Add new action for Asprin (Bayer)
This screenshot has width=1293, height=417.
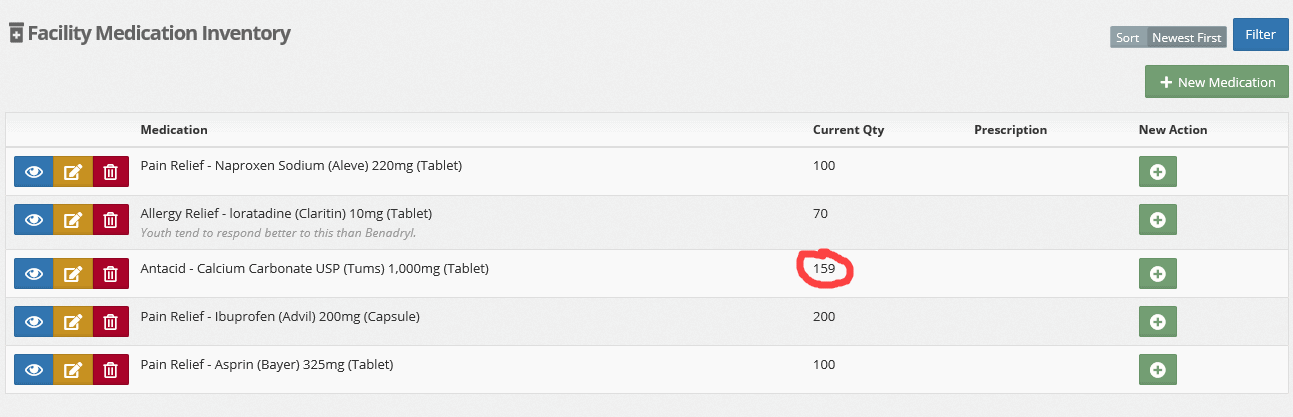[1158, 369]
